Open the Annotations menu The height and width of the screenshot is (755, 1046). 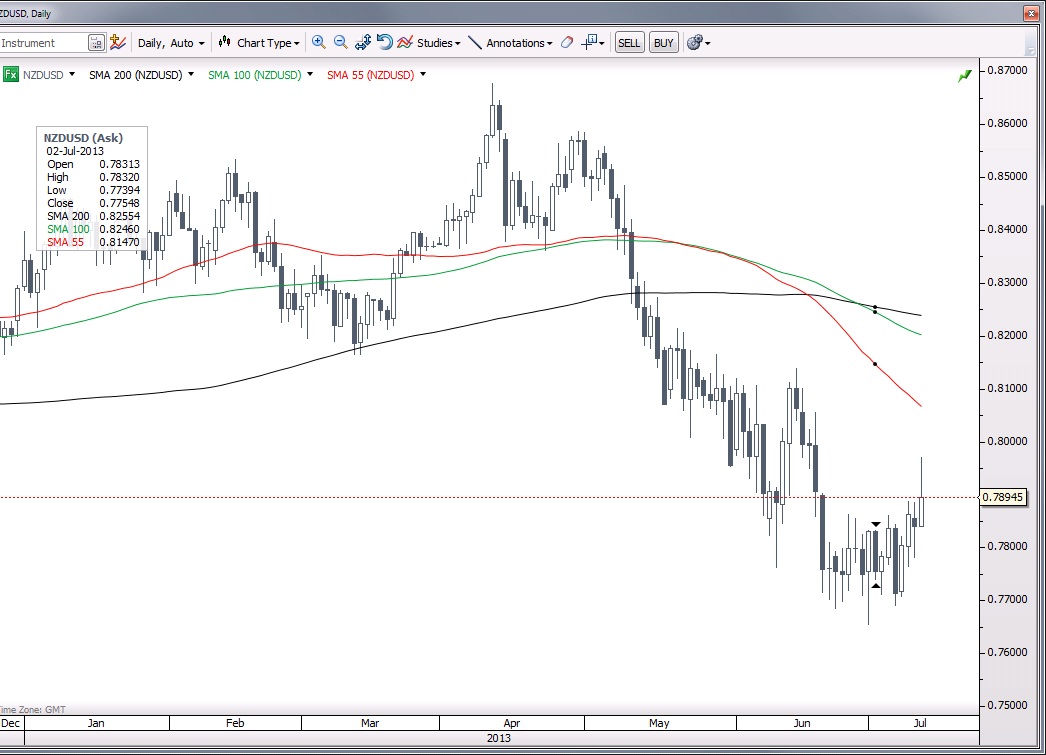[x=510, y=43]
